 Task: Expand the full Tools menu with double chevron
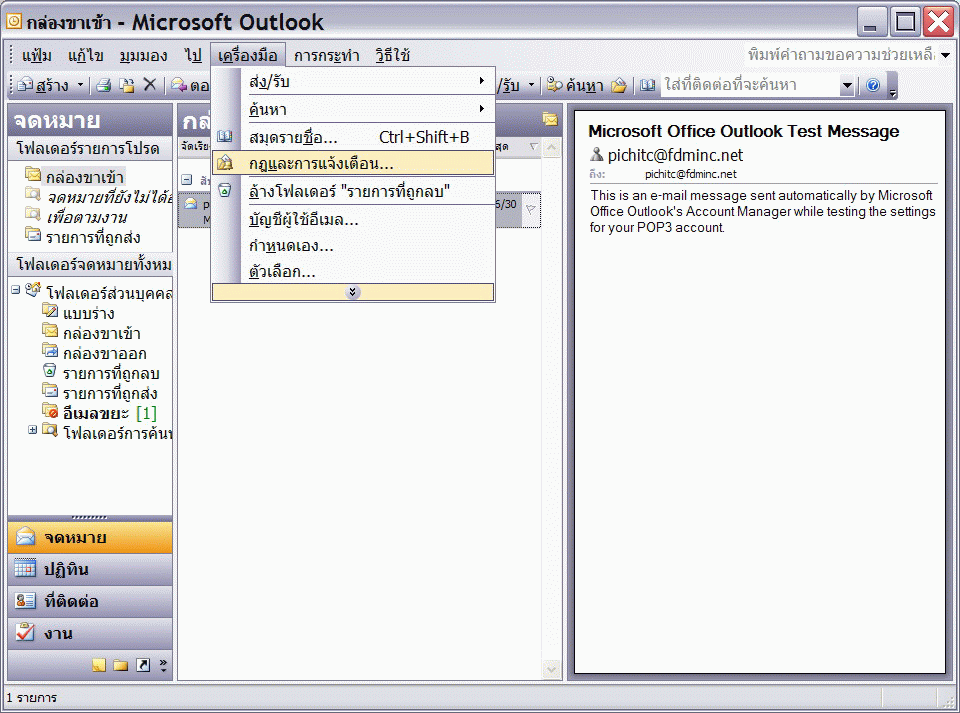coord(353,293)
